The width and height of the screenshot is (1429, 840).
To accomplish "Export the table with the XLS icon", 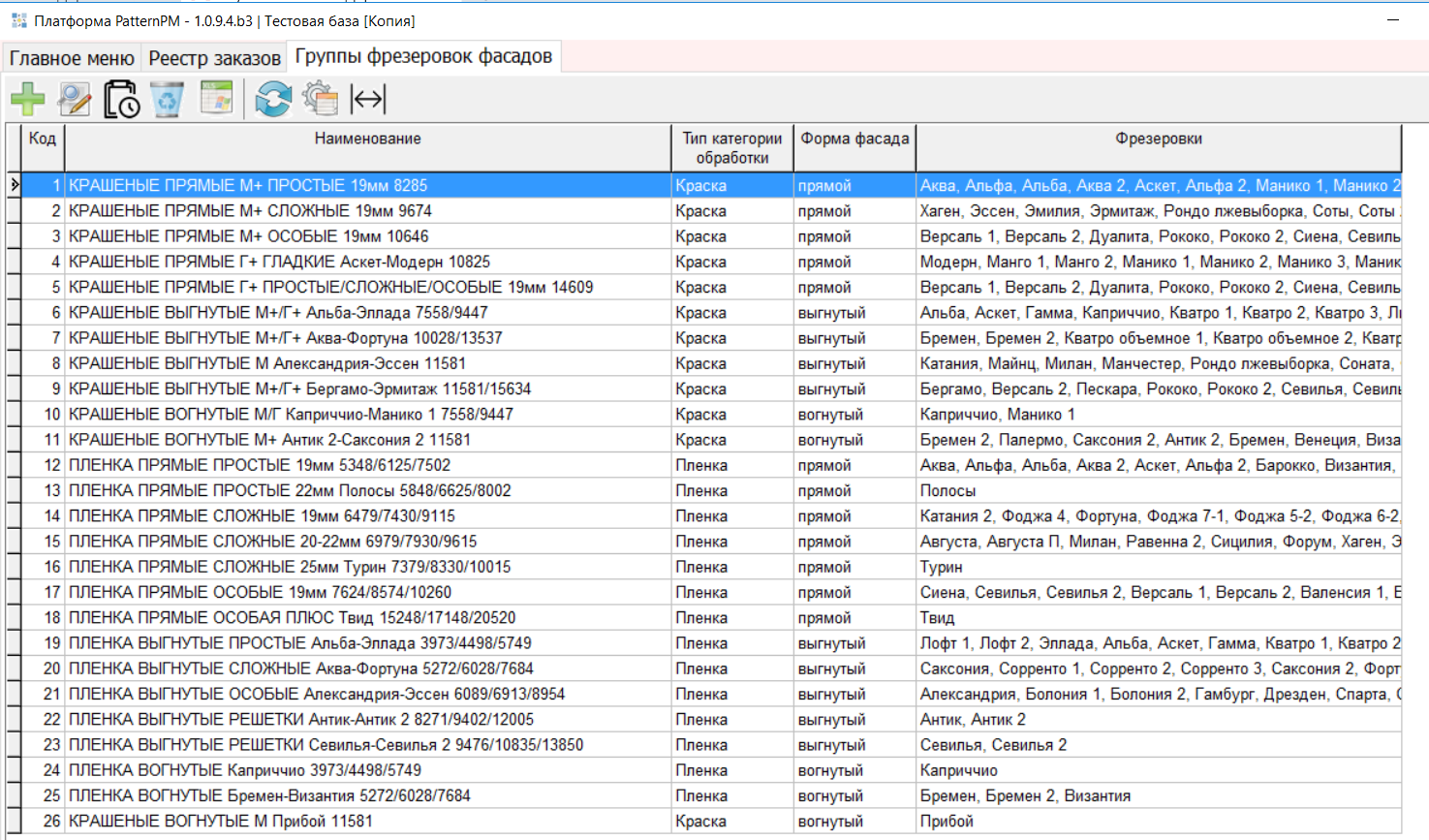I will 216,99.
